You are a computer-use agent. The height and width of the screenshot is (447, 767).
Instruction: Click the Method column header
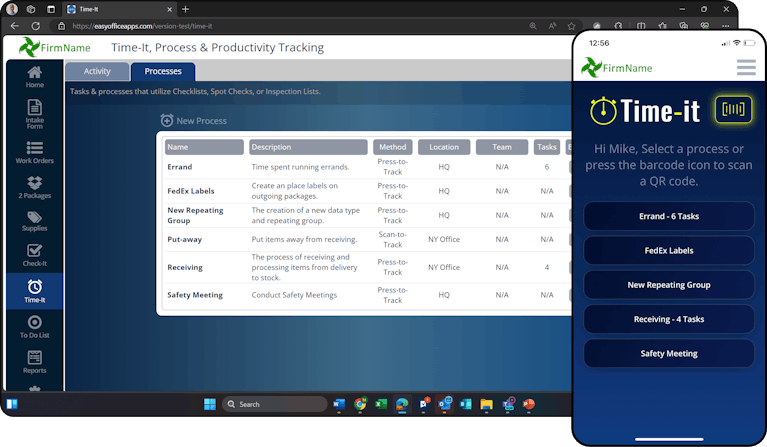point(392,147)
